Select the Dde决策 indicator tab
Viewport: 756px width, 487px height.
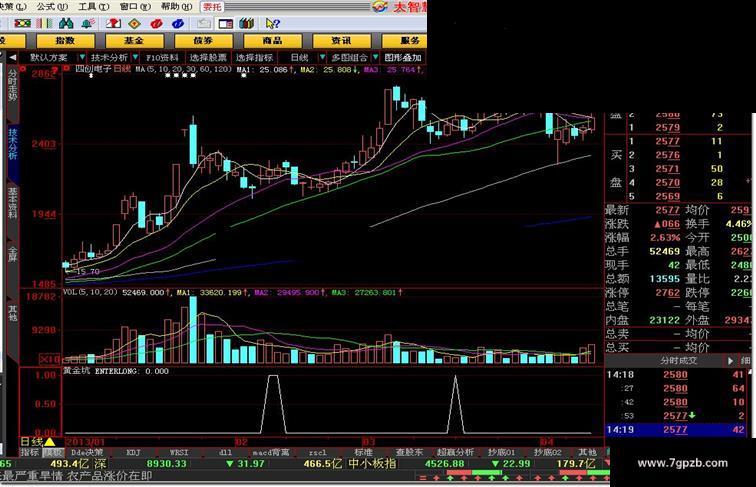click(x=87, y=452)
